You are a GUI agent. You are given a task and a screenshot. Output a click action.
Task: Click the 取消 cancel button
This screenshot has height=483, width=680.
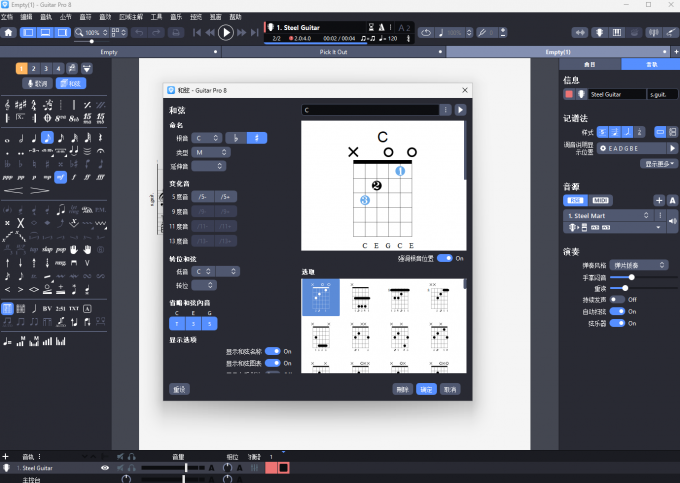click(x=451, y=389)
